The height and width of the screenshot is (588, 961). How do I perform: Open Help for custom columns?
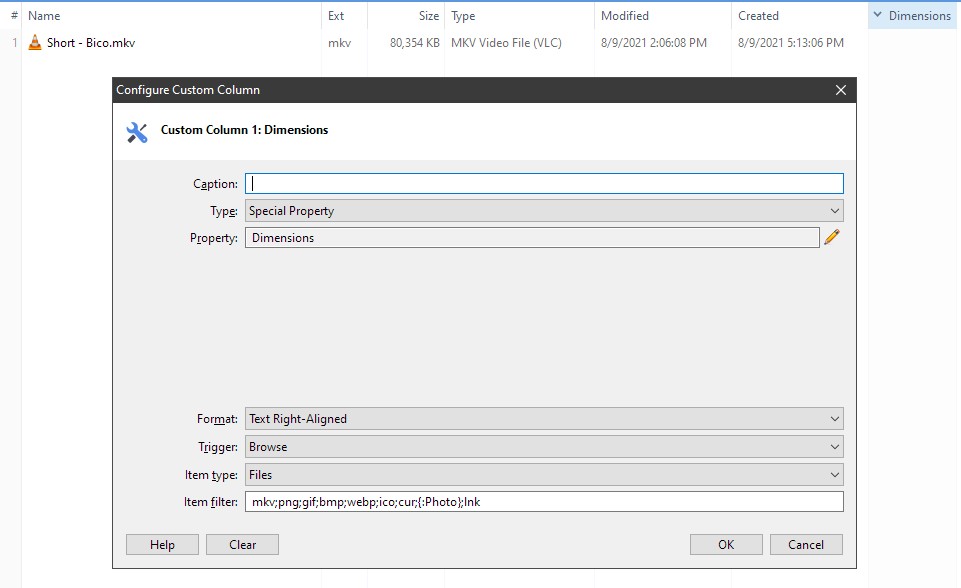tap(162, 545)
